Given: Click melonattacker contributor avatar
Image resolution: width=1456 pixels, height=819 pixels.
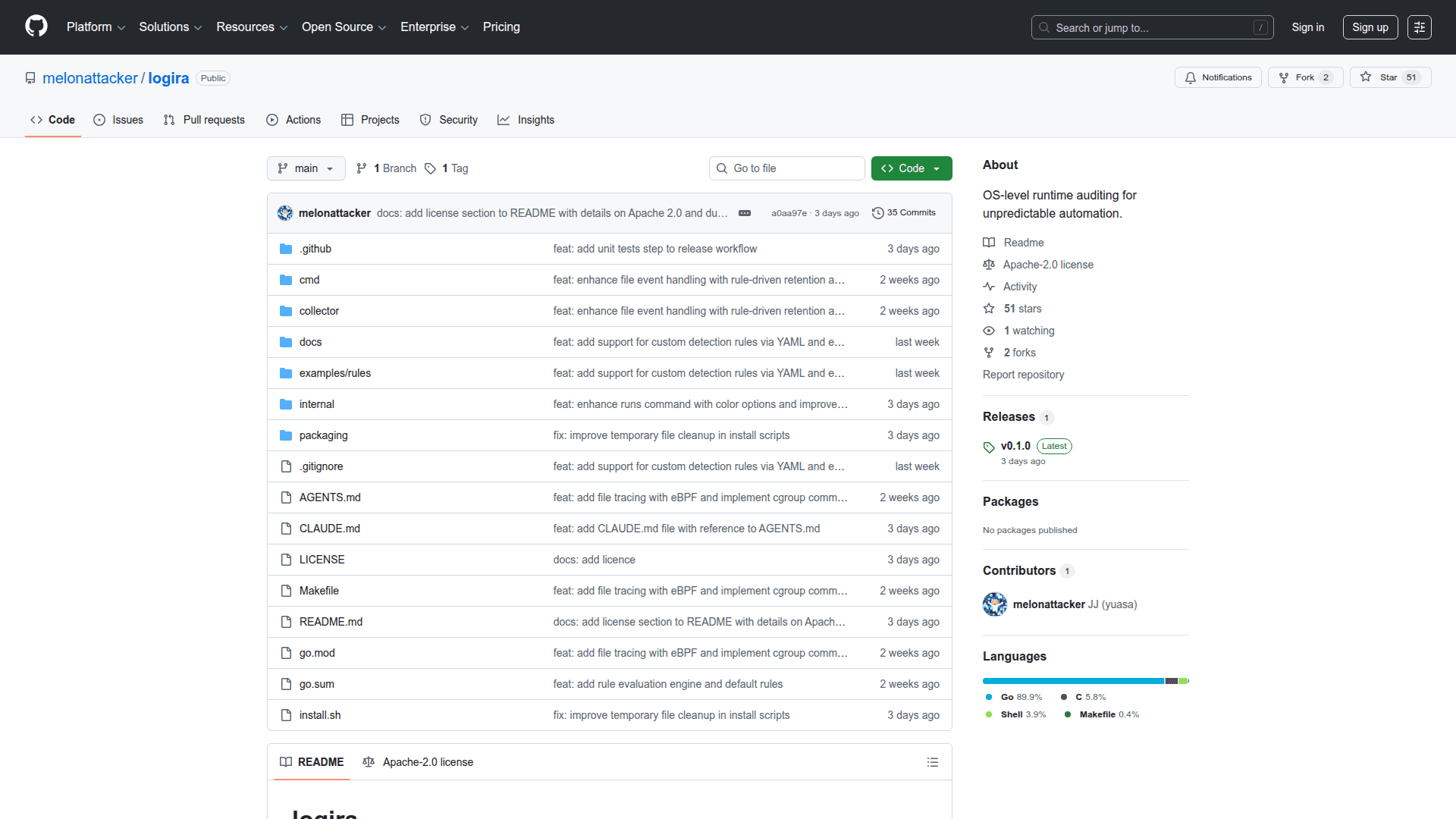Looking at the screenshot, I should pos(994,604).
